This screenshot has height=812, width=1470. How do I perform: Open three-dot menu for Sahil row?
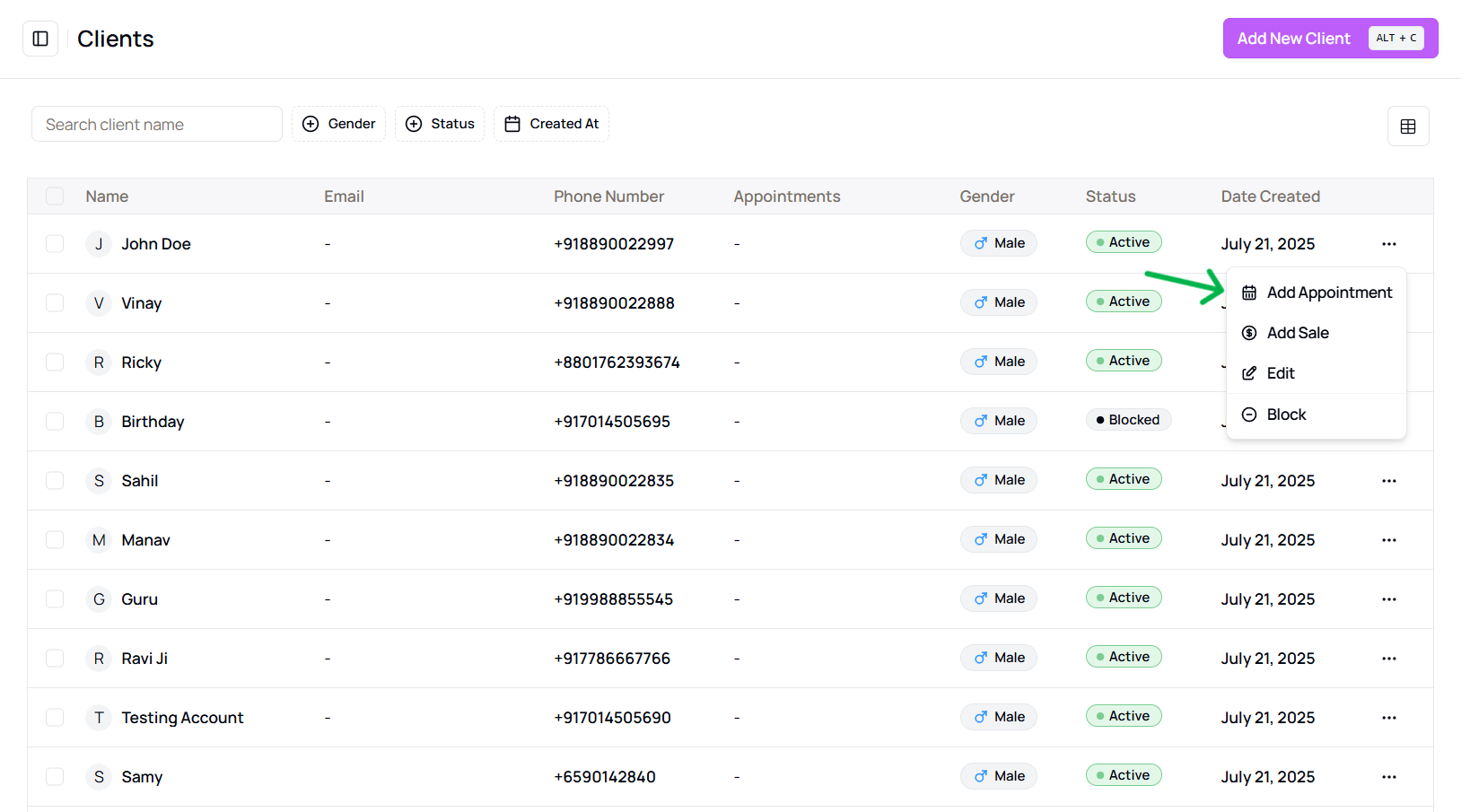(x=1389, y=481)
